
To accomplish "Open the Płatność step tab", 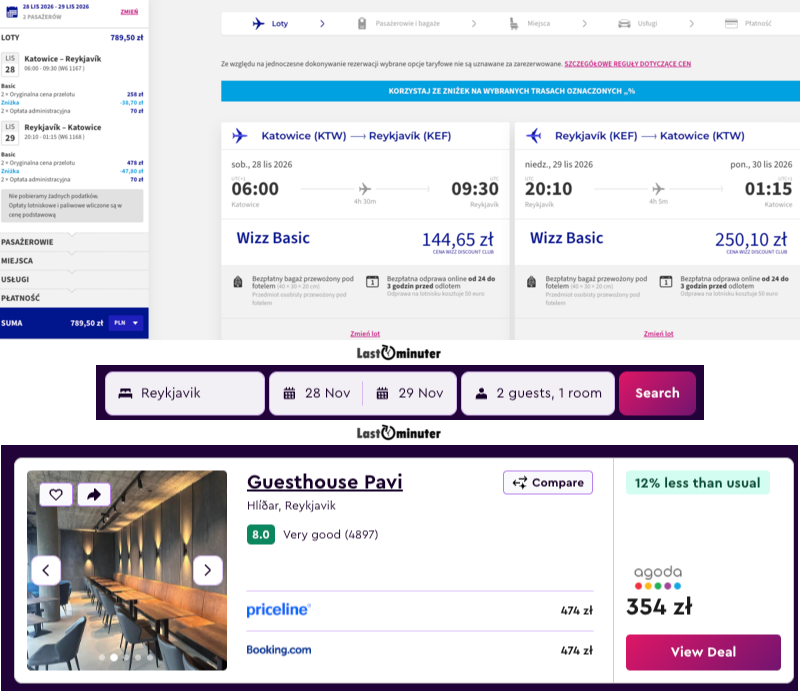I will (758, 23).
